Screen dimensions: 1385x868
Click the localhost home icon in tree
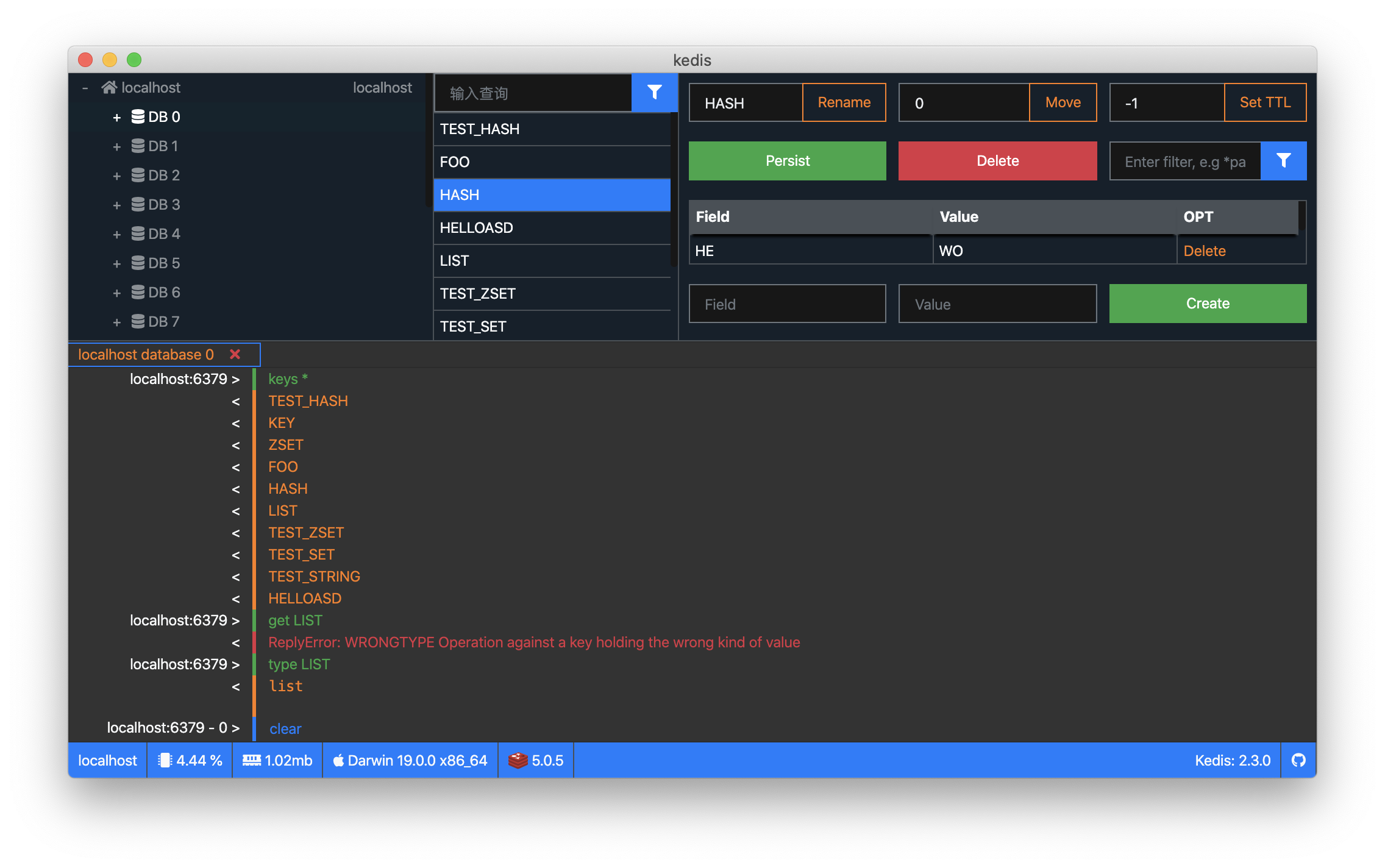point(109,88)
